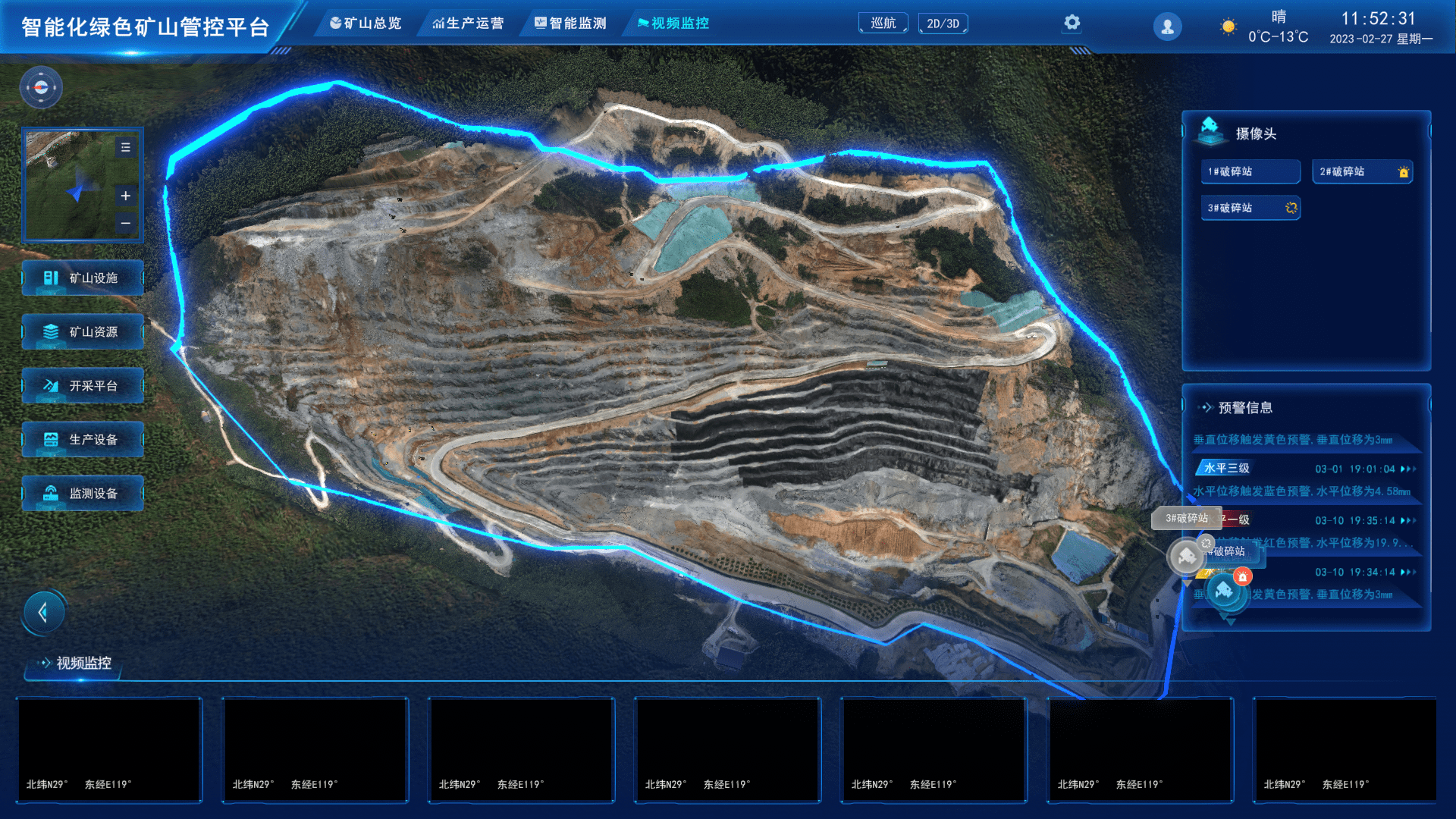The image size is (1456, 819).
Task: Zoom in with the minimap plus button
Action: point(126,196)
